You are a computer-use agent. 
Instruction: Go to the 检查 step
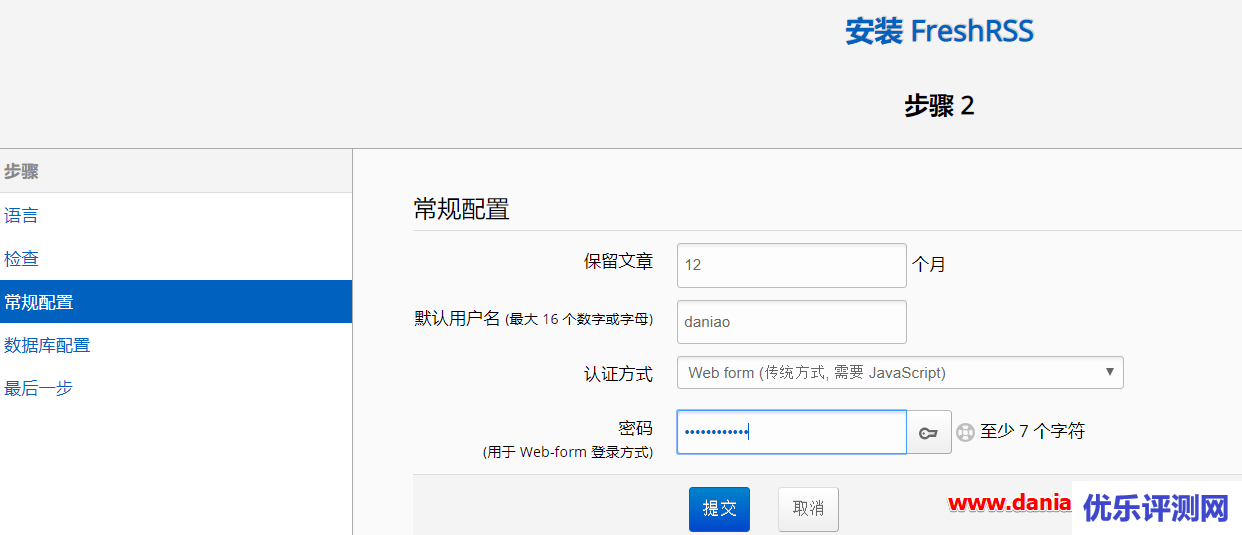pos(21,258)
